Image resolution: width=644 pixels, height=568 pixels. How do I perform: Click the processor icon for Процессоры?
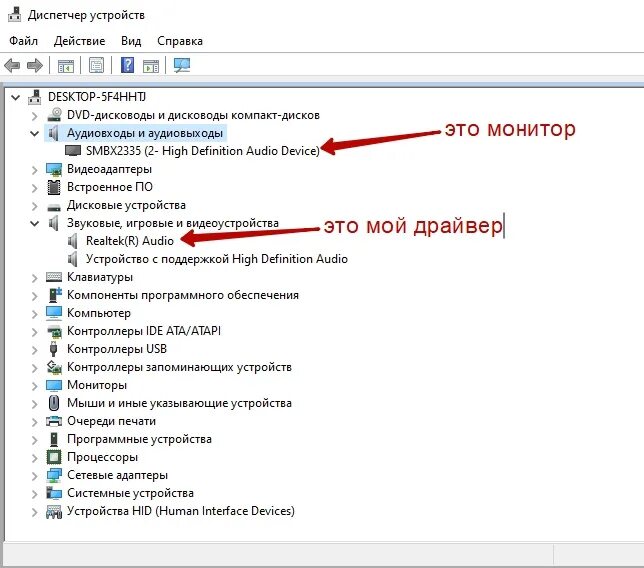(x=54, y=457)
